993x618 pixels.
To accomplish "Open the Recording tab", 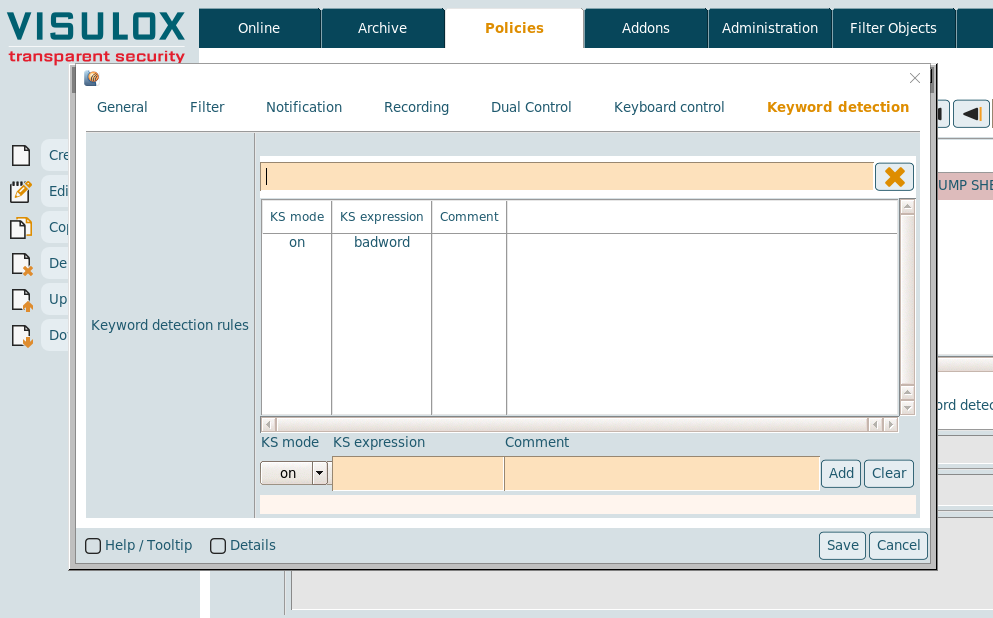I will coord(416,107).
